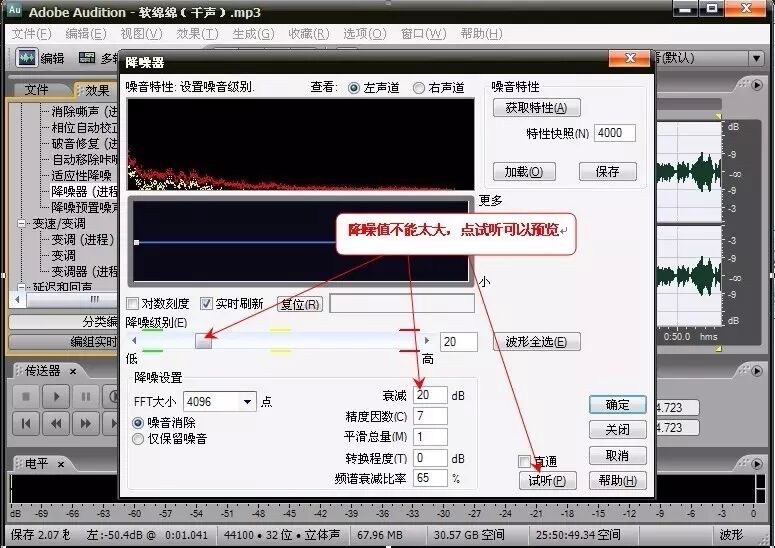This screenshot has height=548, width=775.
Task: Click 平滑总量(M) input field
Action: click(430, 437)
